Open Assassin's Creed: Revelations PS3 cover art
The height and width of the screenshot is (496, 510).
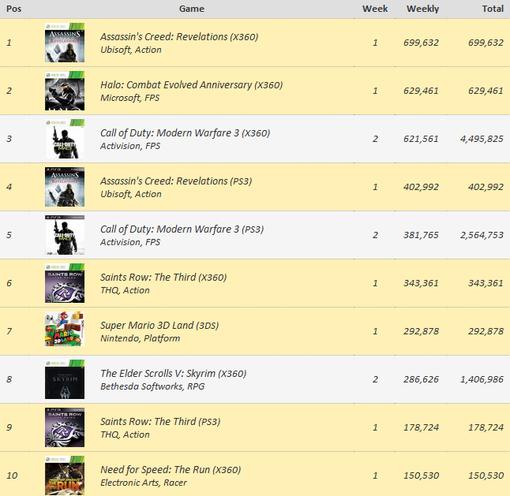point(65,187)
